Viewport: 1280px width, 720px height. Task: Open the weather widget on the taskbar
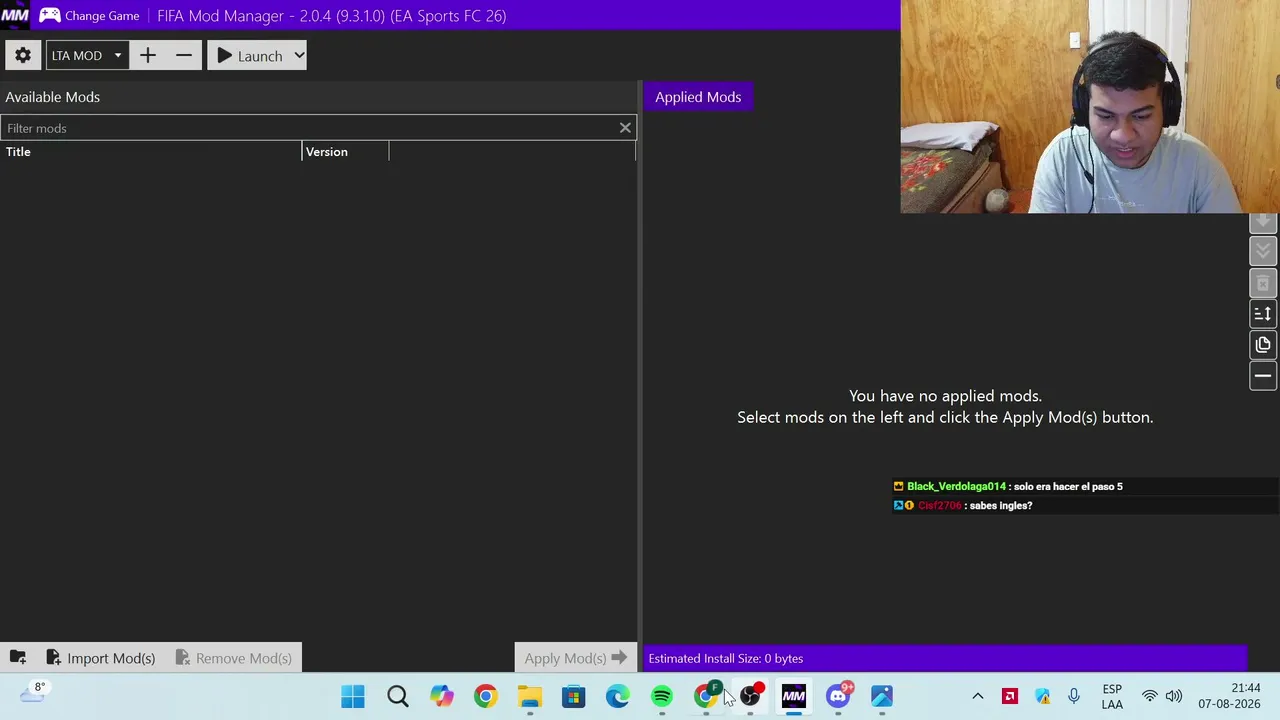coord(32,692)
